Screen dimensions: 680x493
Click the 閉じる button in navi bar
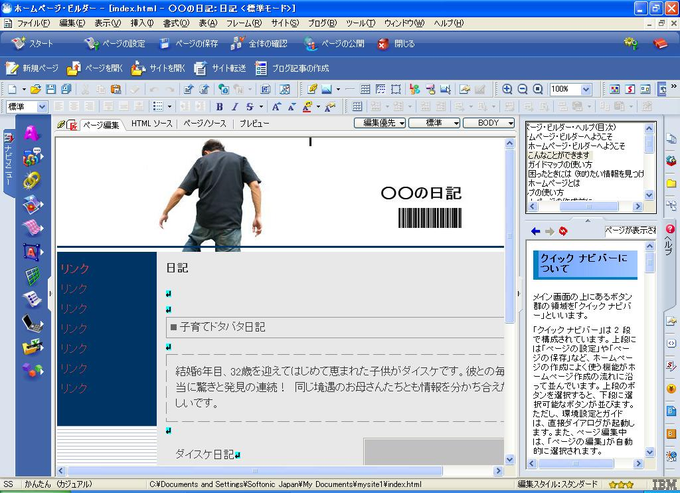[396, 44]
